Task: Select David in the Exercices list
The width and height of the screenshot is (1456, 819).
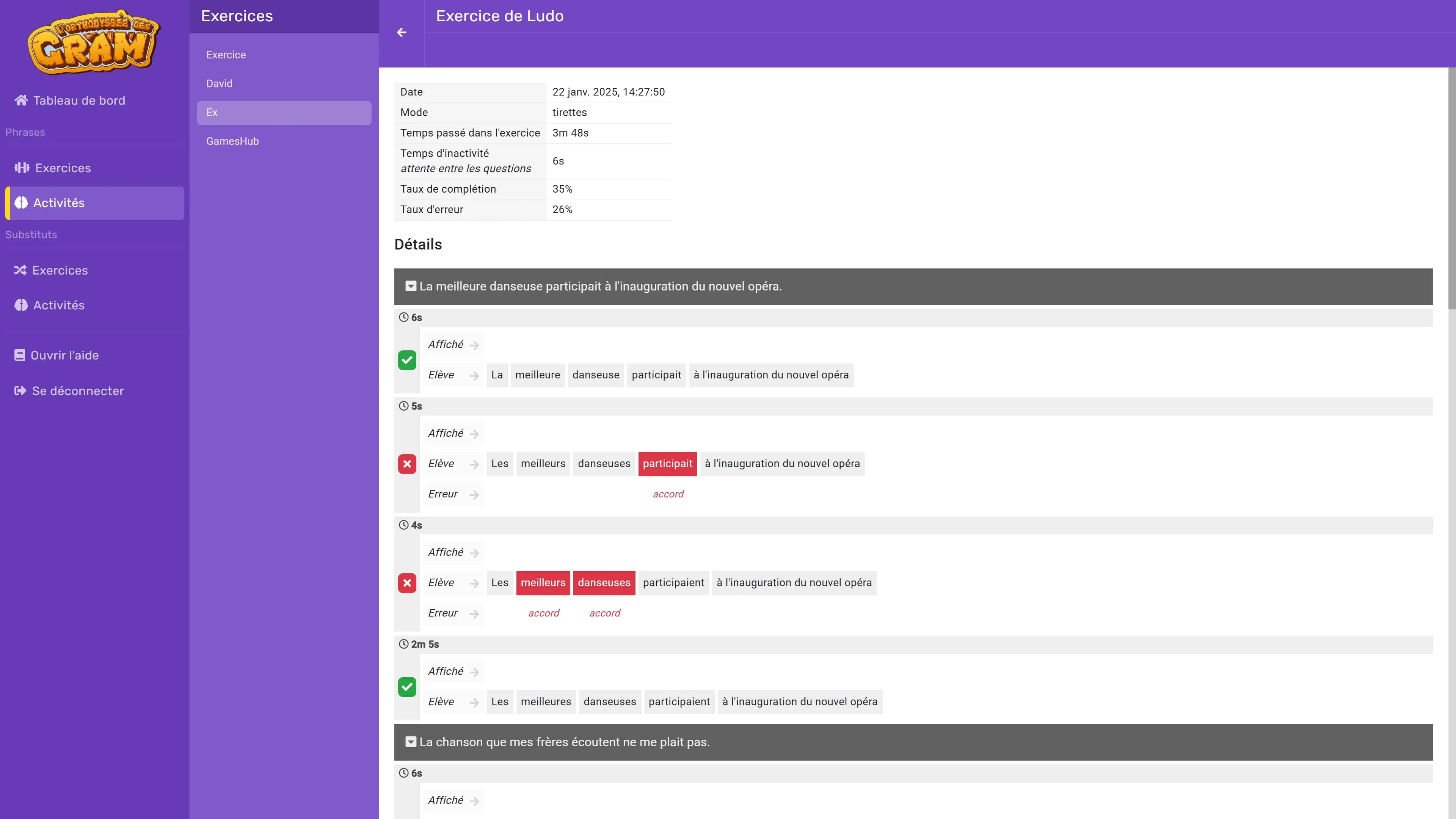Action: 219,84
